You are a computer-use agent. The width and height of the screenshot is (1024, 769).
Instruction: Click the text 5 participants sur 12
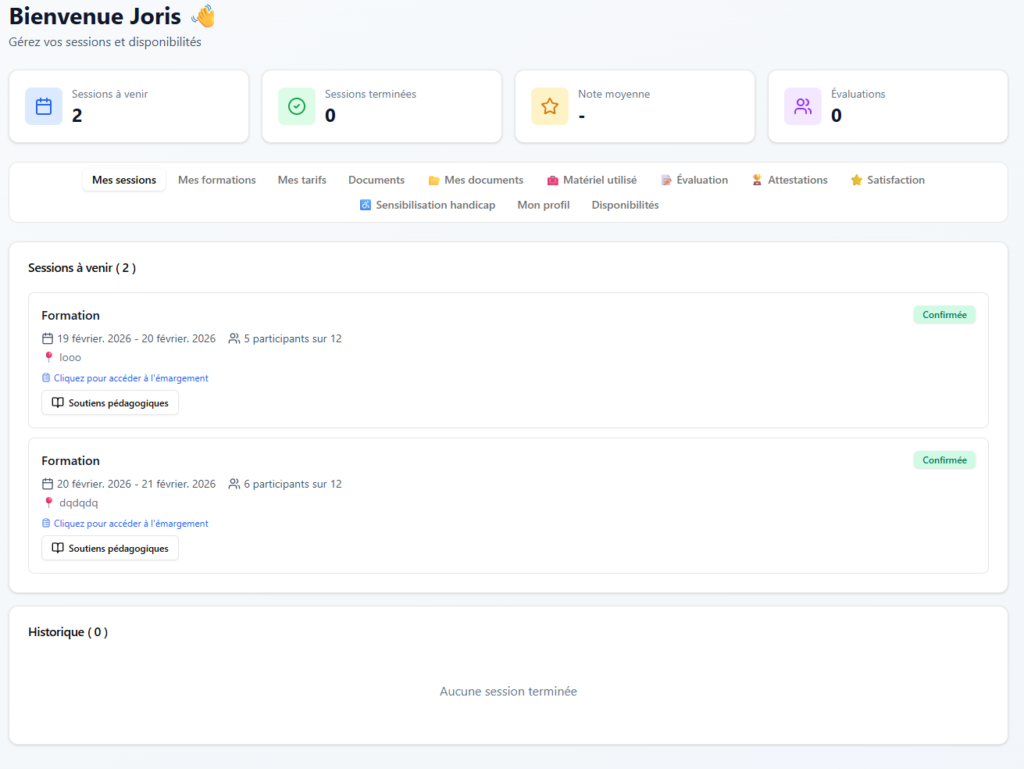point(293,339)
